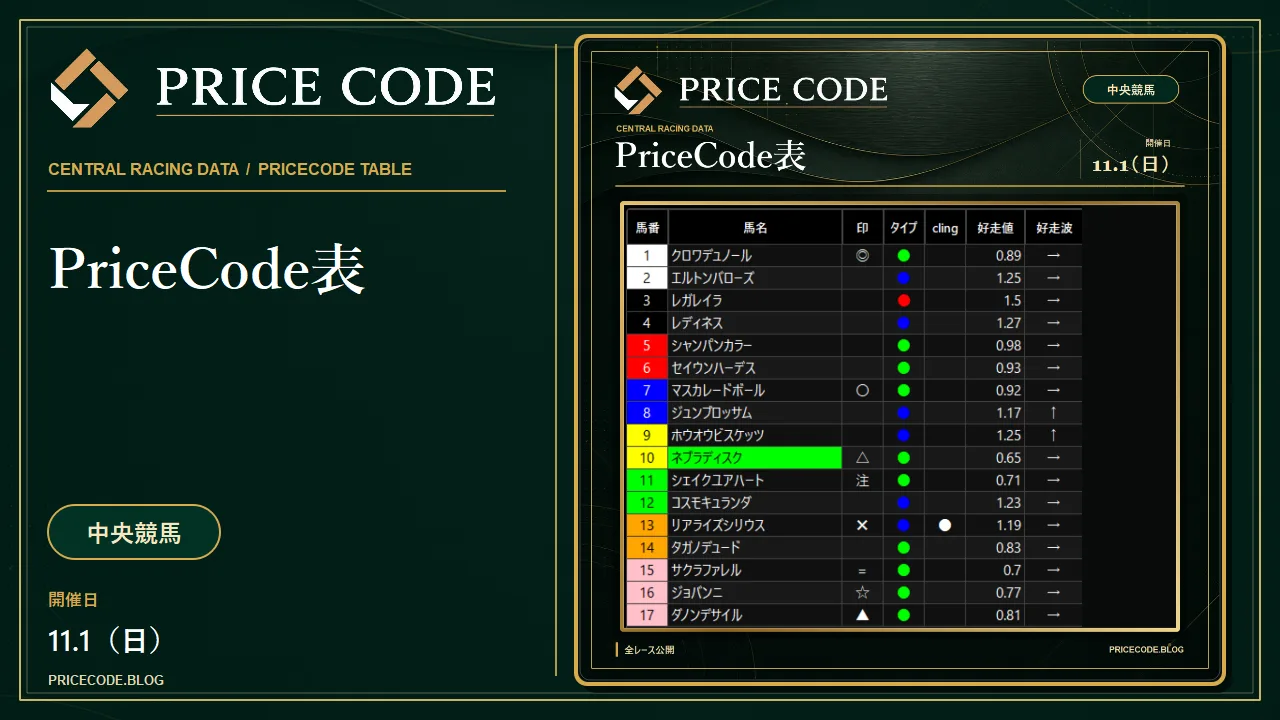Click the up arrow in the ホウオウビスケッツ row
Image resolution: width=1280 pixels, height=720 pixels.
point(1053,436)
